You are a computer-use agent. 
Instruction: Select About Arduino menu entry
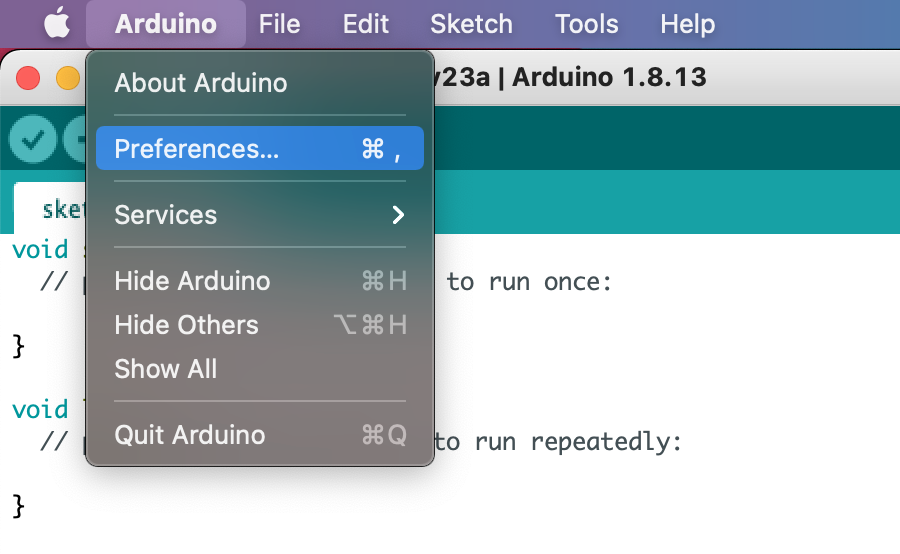(x=200, y=83)
